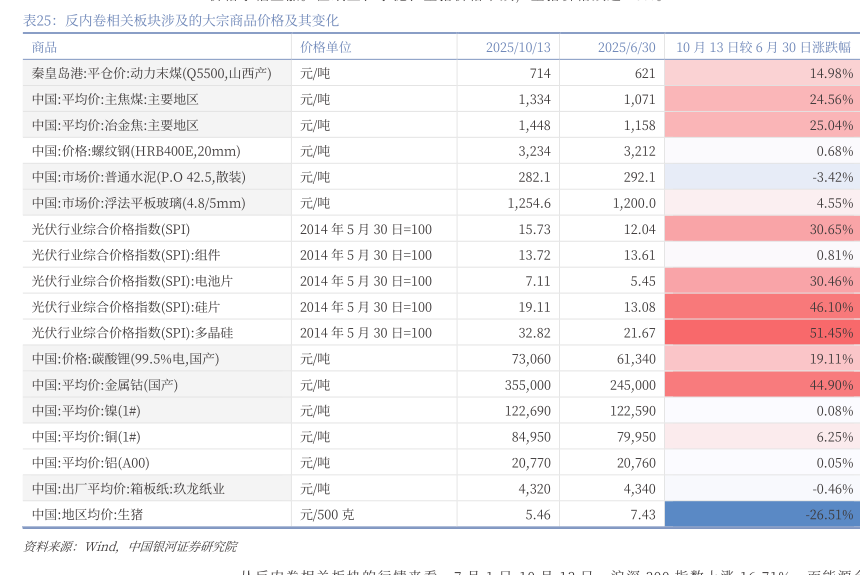Viewport: 860px width, 575px height.
Task: Click the 碳酸锂 (99.5%电,国产) row label
Action: [x=125, y=359]
